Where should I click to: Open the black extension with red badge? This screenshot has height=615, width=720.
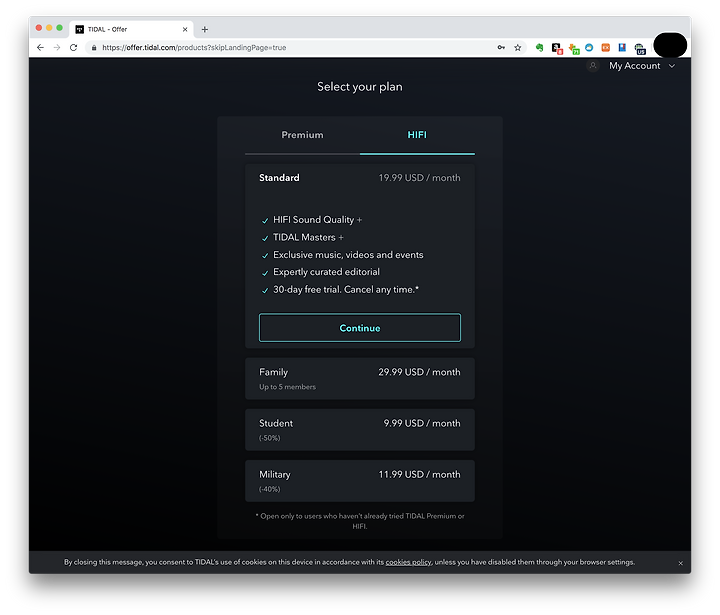point(557,48)
